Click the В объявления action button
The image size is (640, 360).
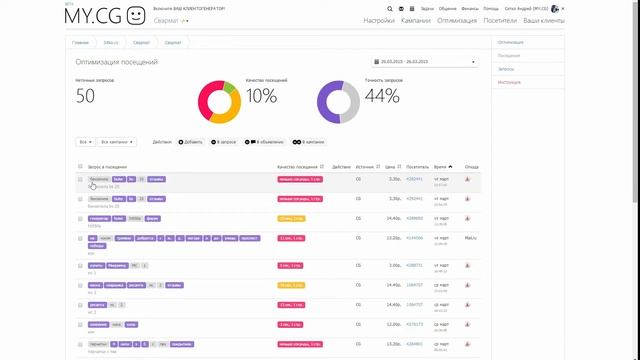tap(264, 142)
